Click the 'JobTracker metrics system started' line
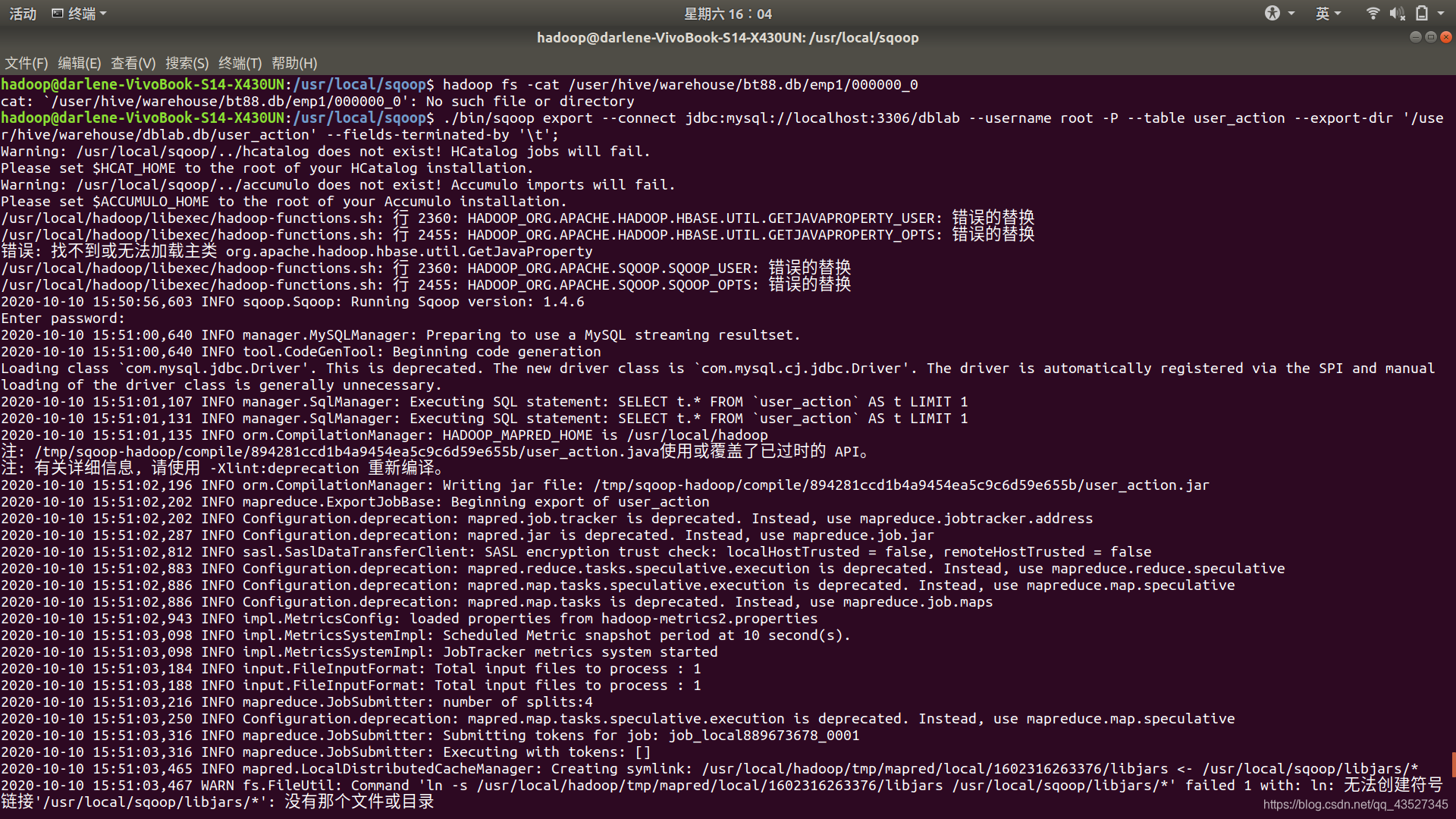Viewport: 1456px width, 819px height. 359,651
